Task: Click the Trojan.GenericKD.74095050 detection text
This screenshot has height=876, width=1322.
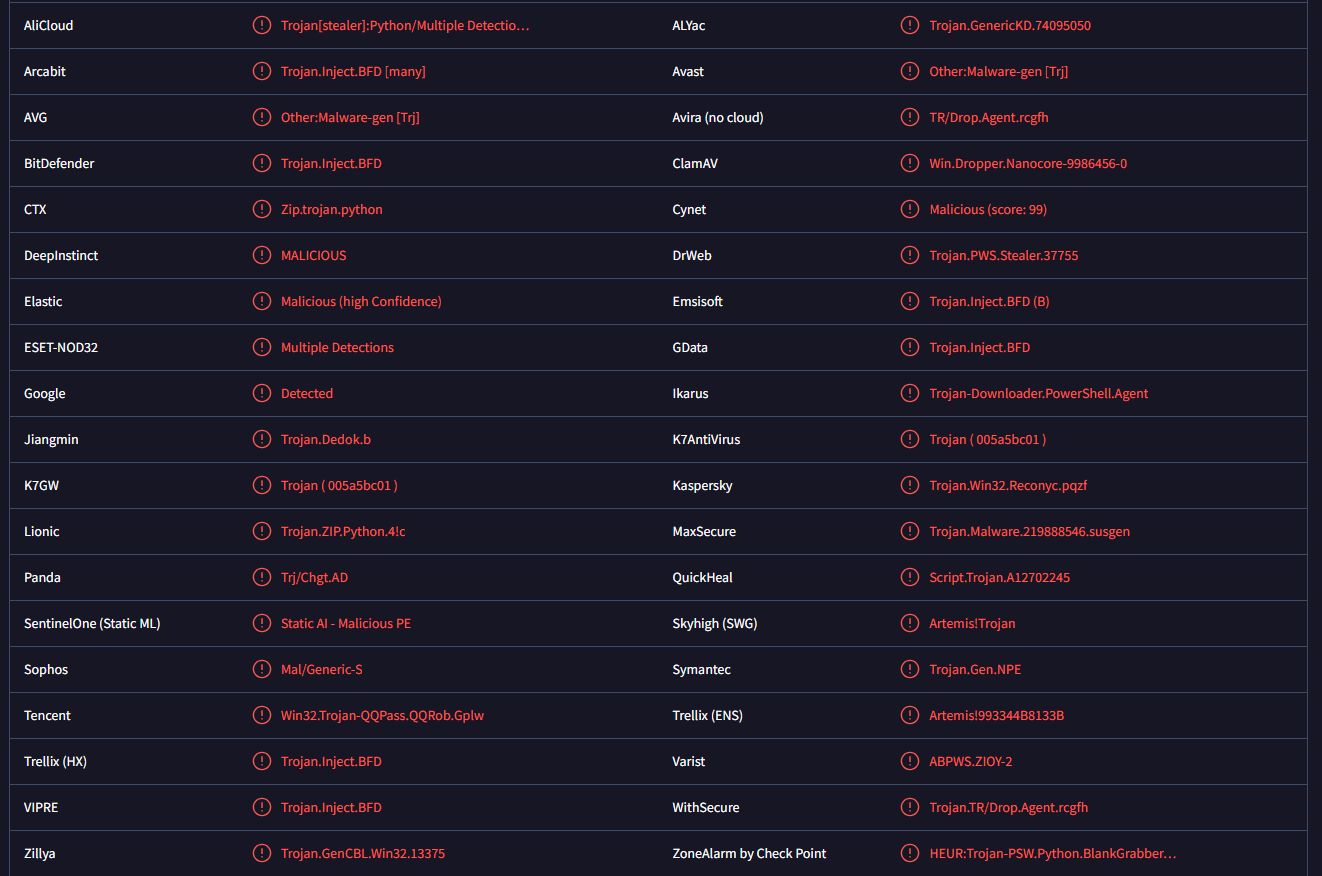Action: (1010, 25)
